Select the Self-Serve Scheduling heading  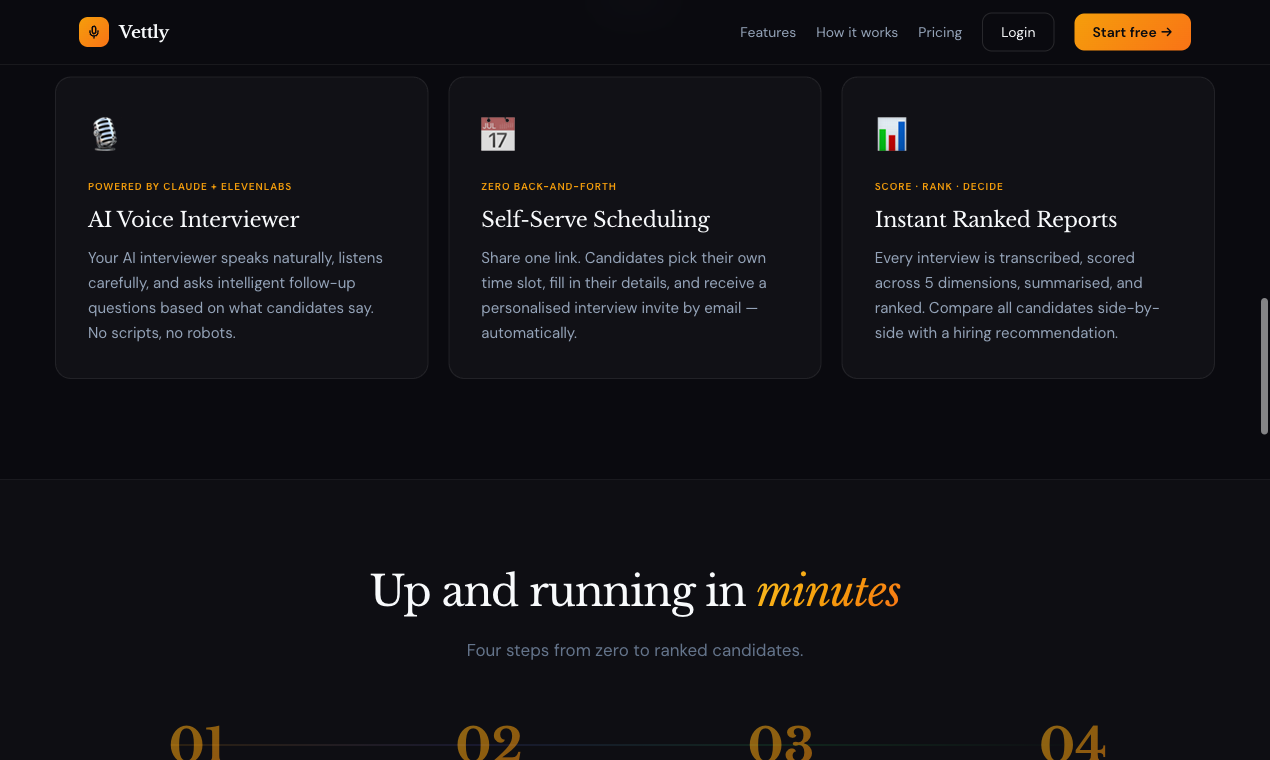595,220
